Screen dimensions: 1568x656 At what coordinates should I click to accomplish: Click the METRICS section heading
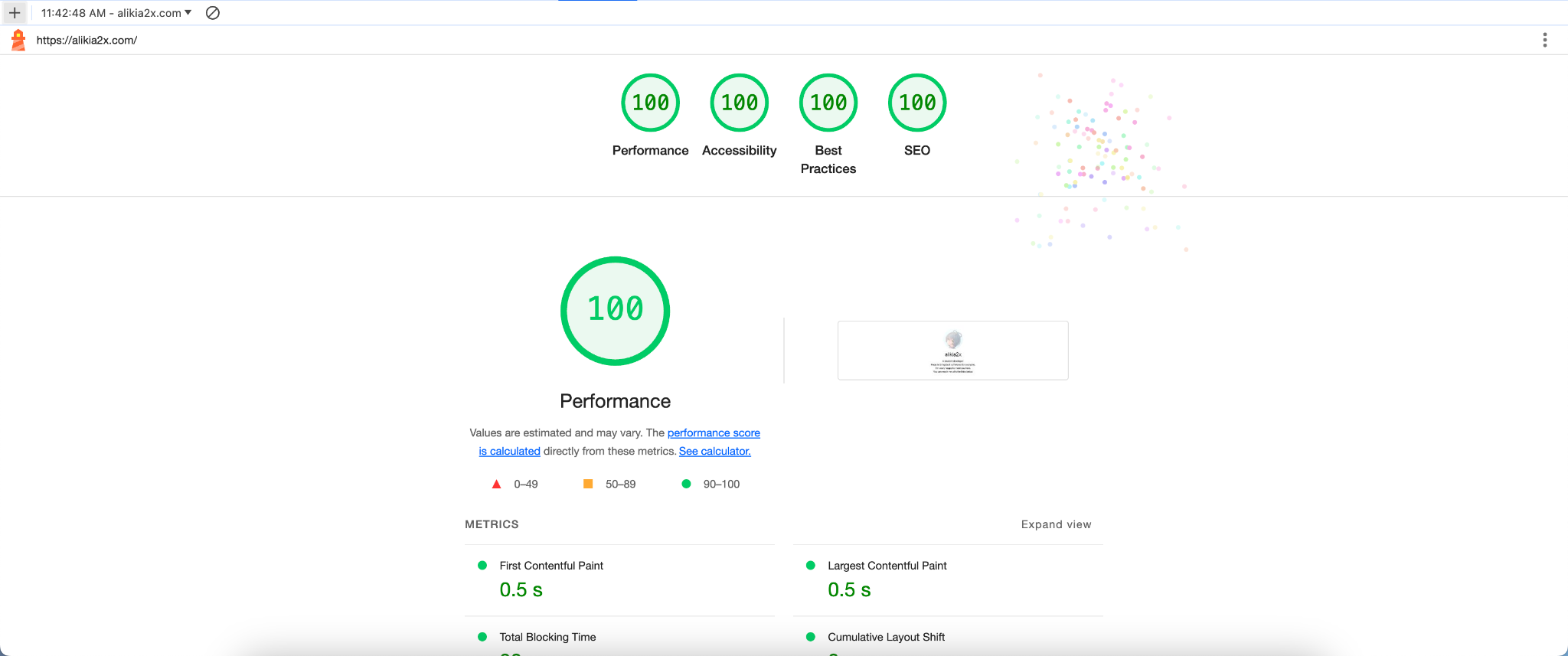(492, 524)
